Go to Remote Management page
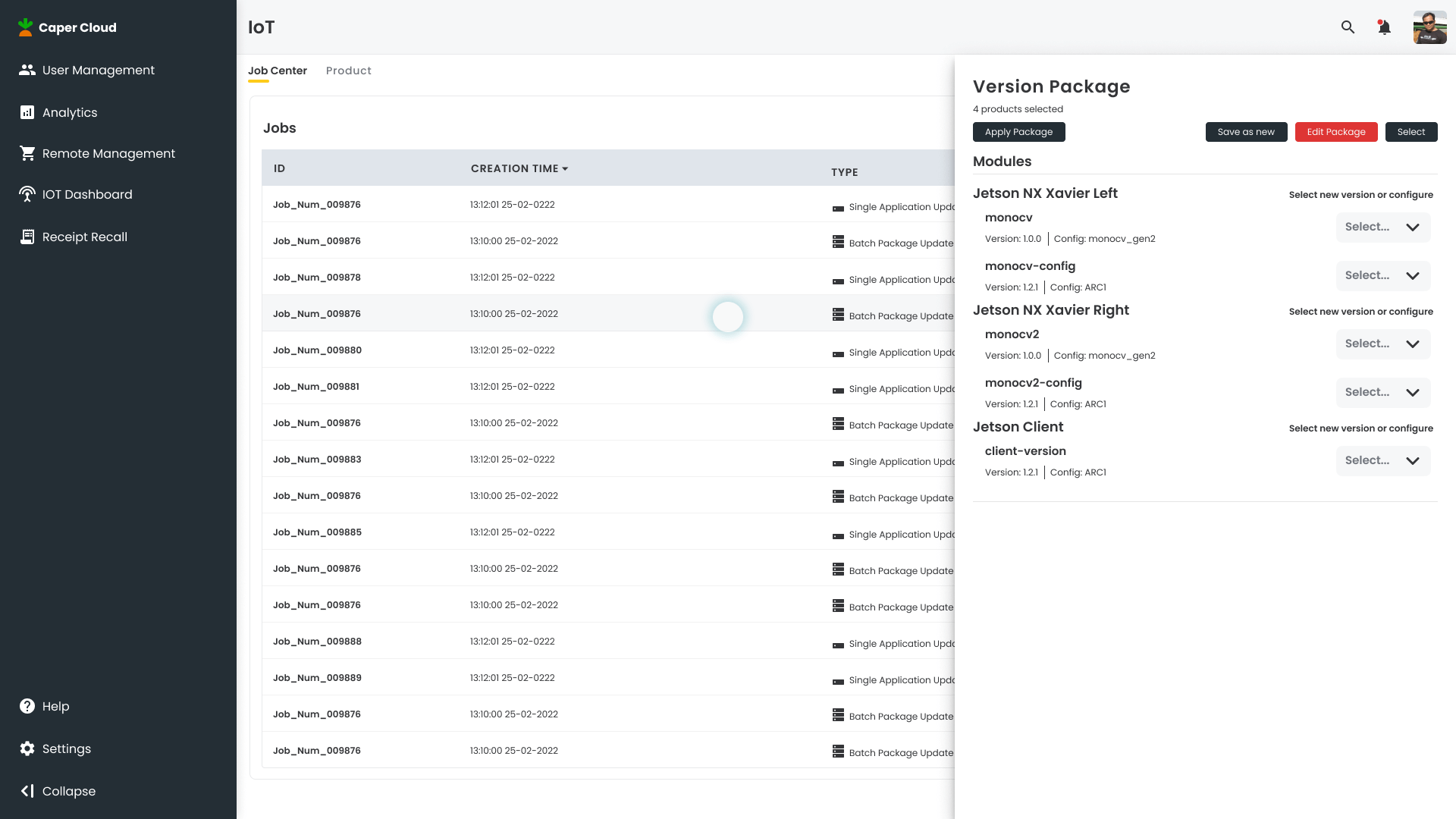This screenshot has width=1456, height=819. [108, 153]
